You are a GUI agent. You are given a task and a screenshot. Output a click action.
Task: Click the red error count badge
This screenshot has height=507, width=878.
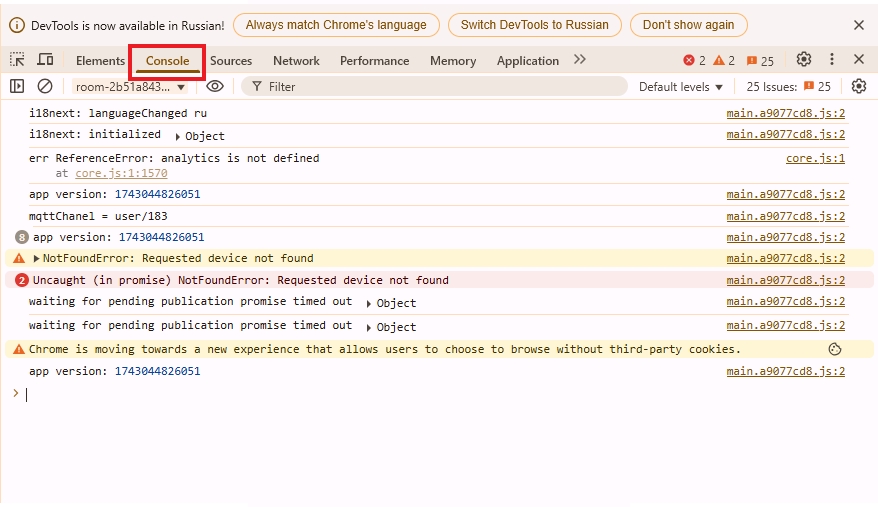tap(694, 61)
